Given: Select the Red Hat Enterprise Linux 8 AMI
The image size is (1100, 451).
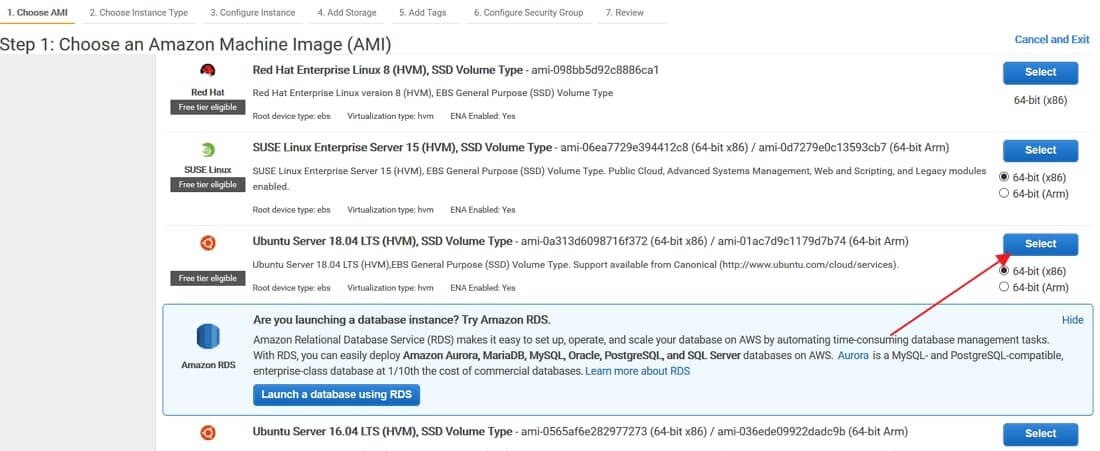Looking at the screenshot, I should pyautogui.click(x=1040, y=72).
